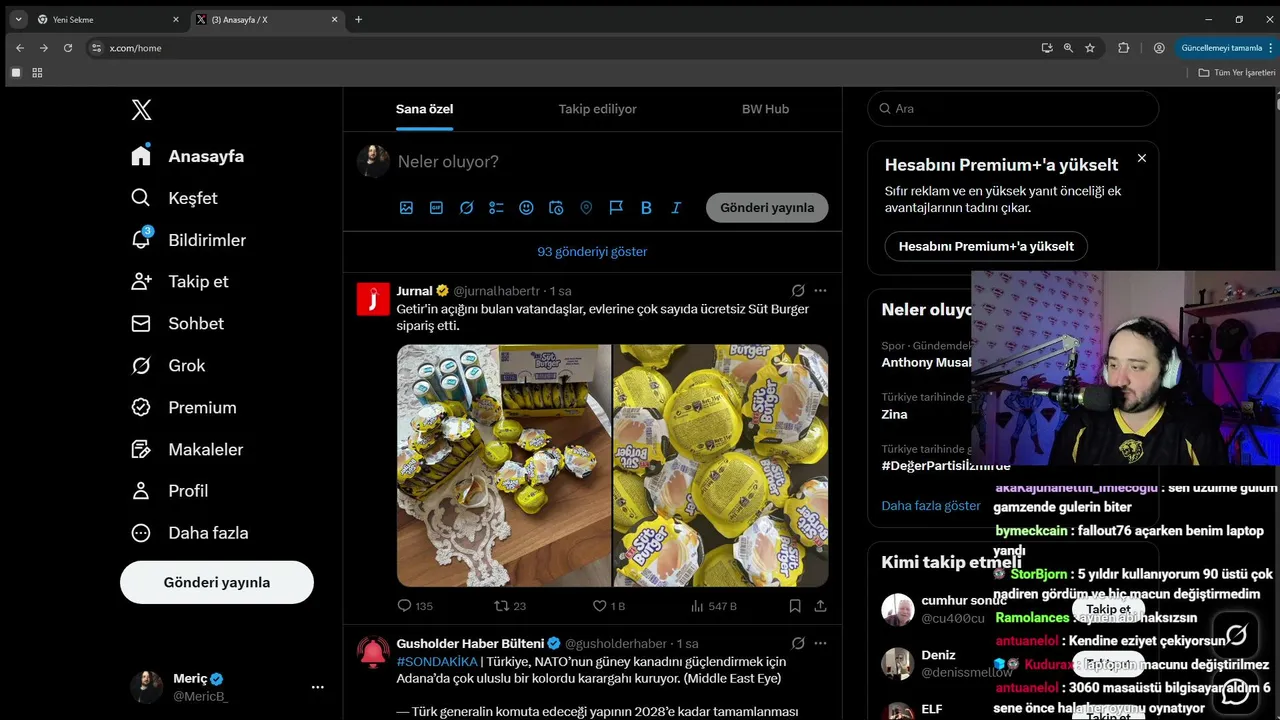
Task: Dismiss the Premium+ upgrade card
Action: click(x=1142, y=158)
